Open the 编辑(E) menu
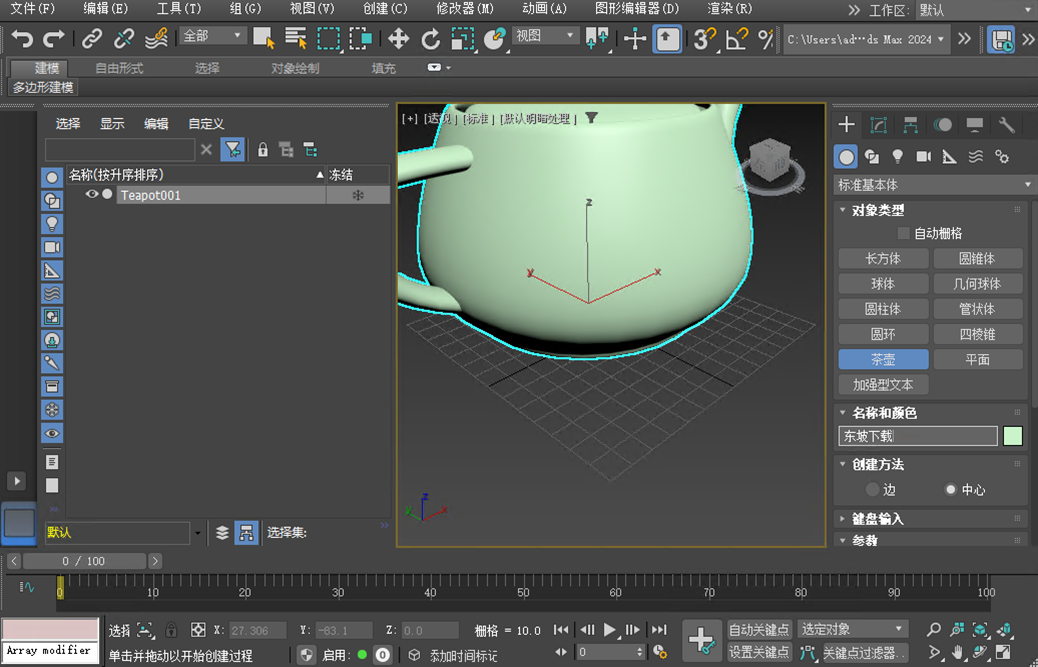This screenshot has width=1038, height=667. tap(106, 9)
